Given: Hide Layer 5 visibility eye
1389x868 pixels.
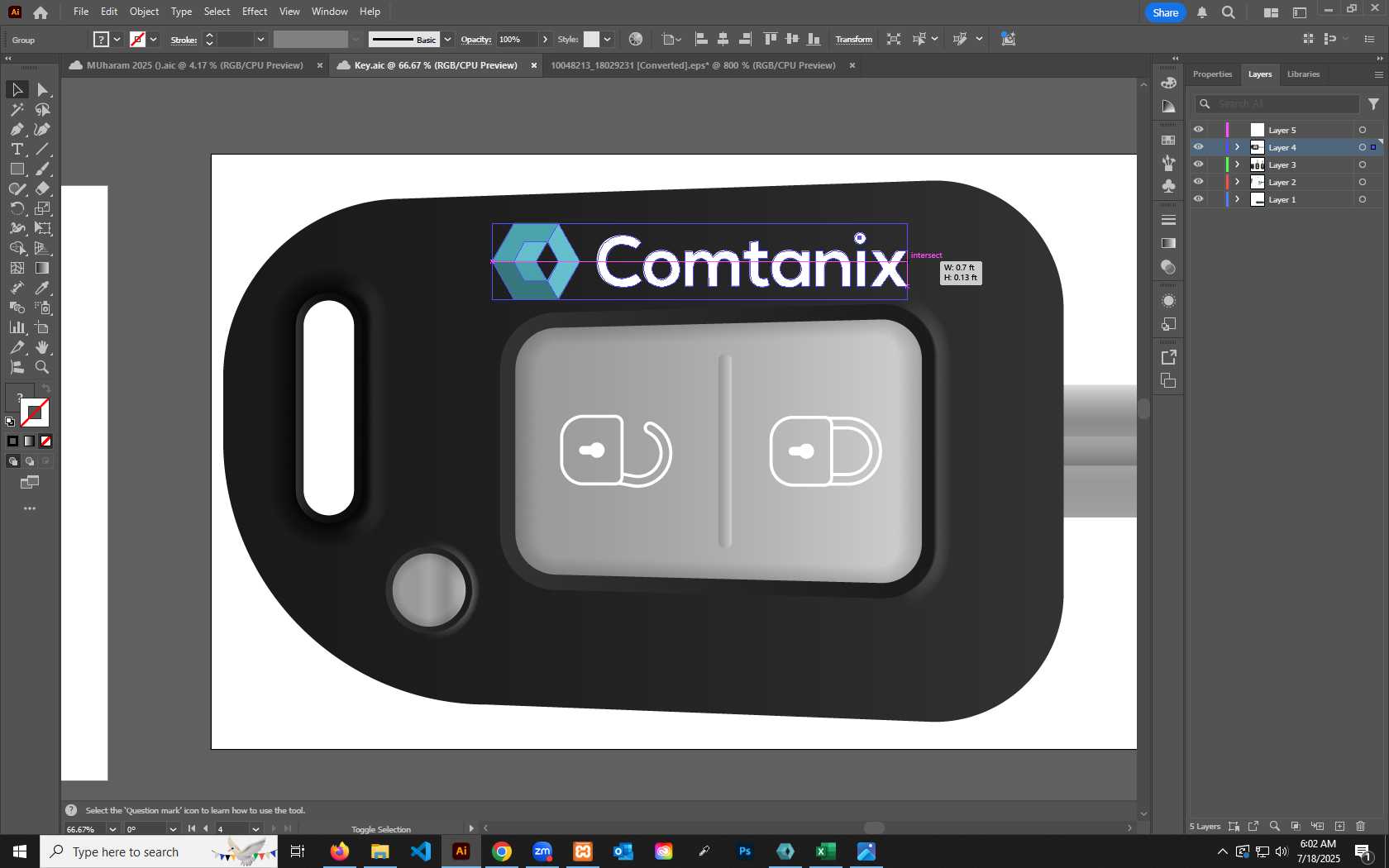Looking at the screenshot, I should pos(1198,130).
